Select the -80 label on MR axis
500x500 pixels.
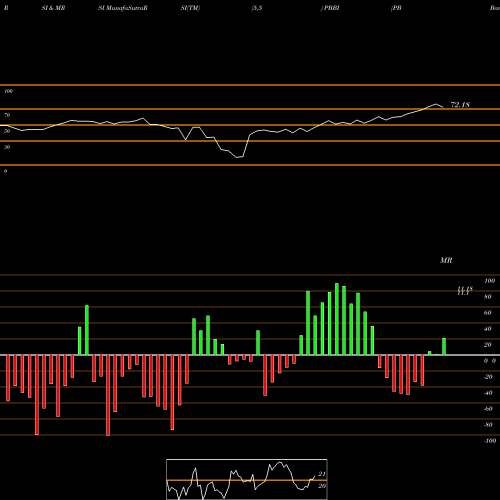(x=488, y=425)
